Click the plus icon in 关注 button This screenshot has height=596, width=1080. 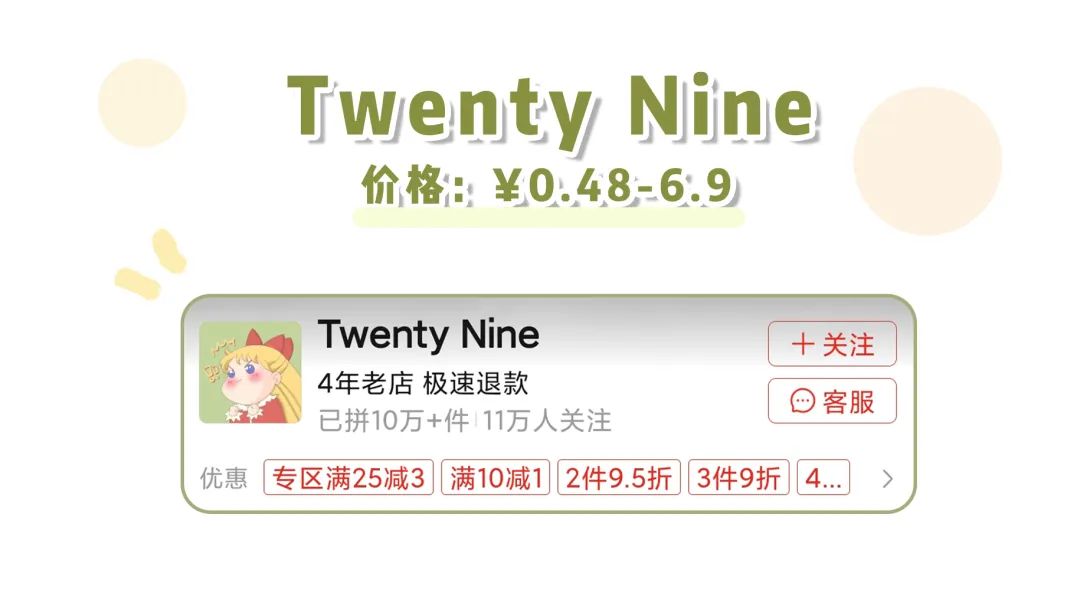[x=802, y=344]
